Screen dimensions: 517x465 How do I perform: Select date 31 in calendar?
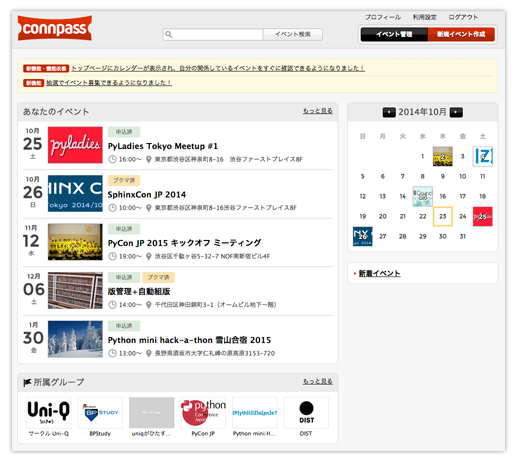tap(463, 236)
